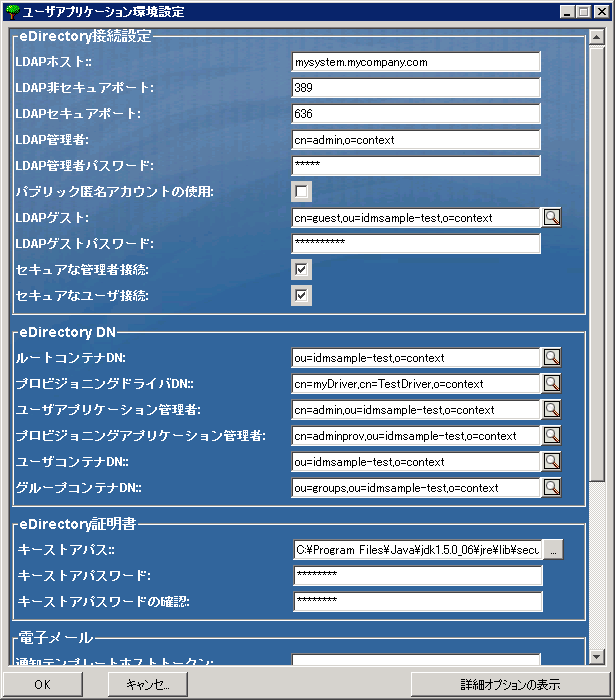Click the ルートコンテナDN text field
This screenshot has height=700, width=615.
pyautogui.click(x=416, y=358)
